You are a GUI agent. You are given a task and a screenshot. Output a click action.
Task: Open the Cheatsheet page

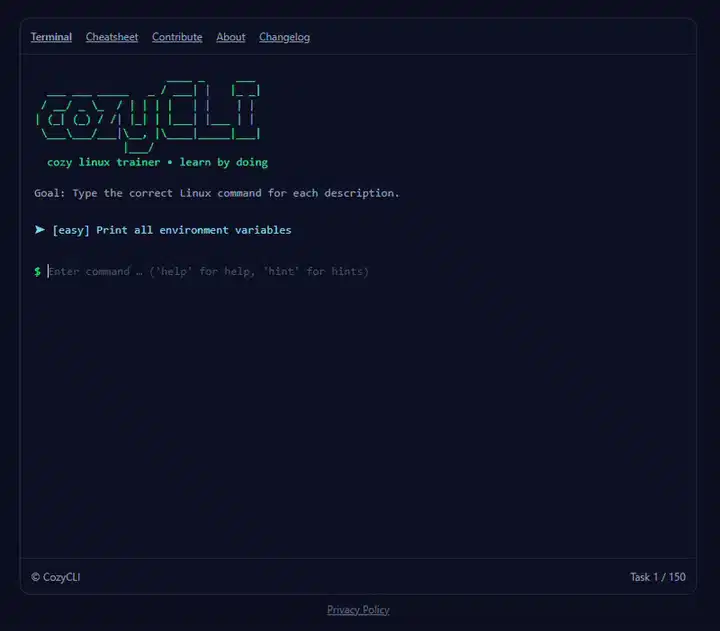pyautogui.click(x=112, y=37)
